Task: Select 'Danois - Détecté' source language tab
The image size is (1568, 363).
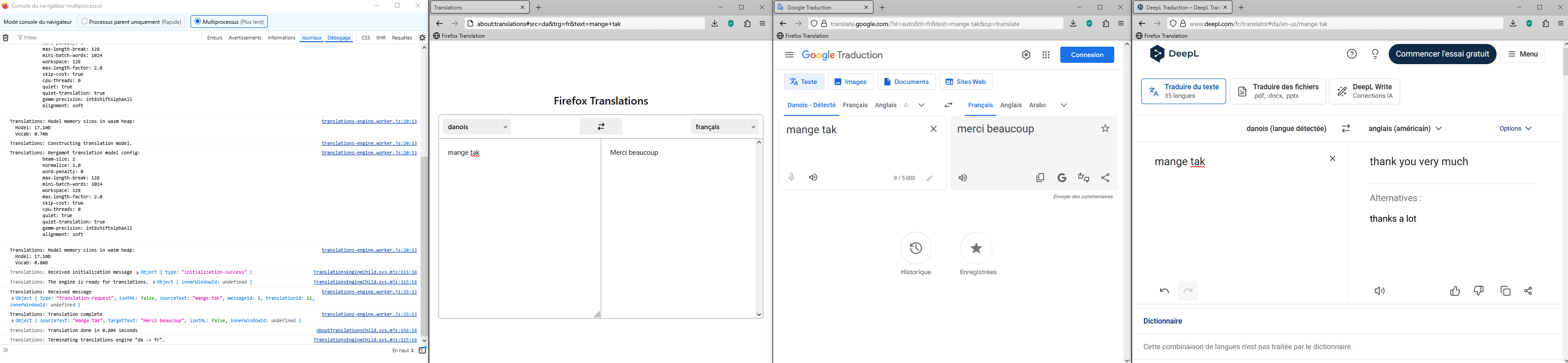Action: (x=811, y=105)
